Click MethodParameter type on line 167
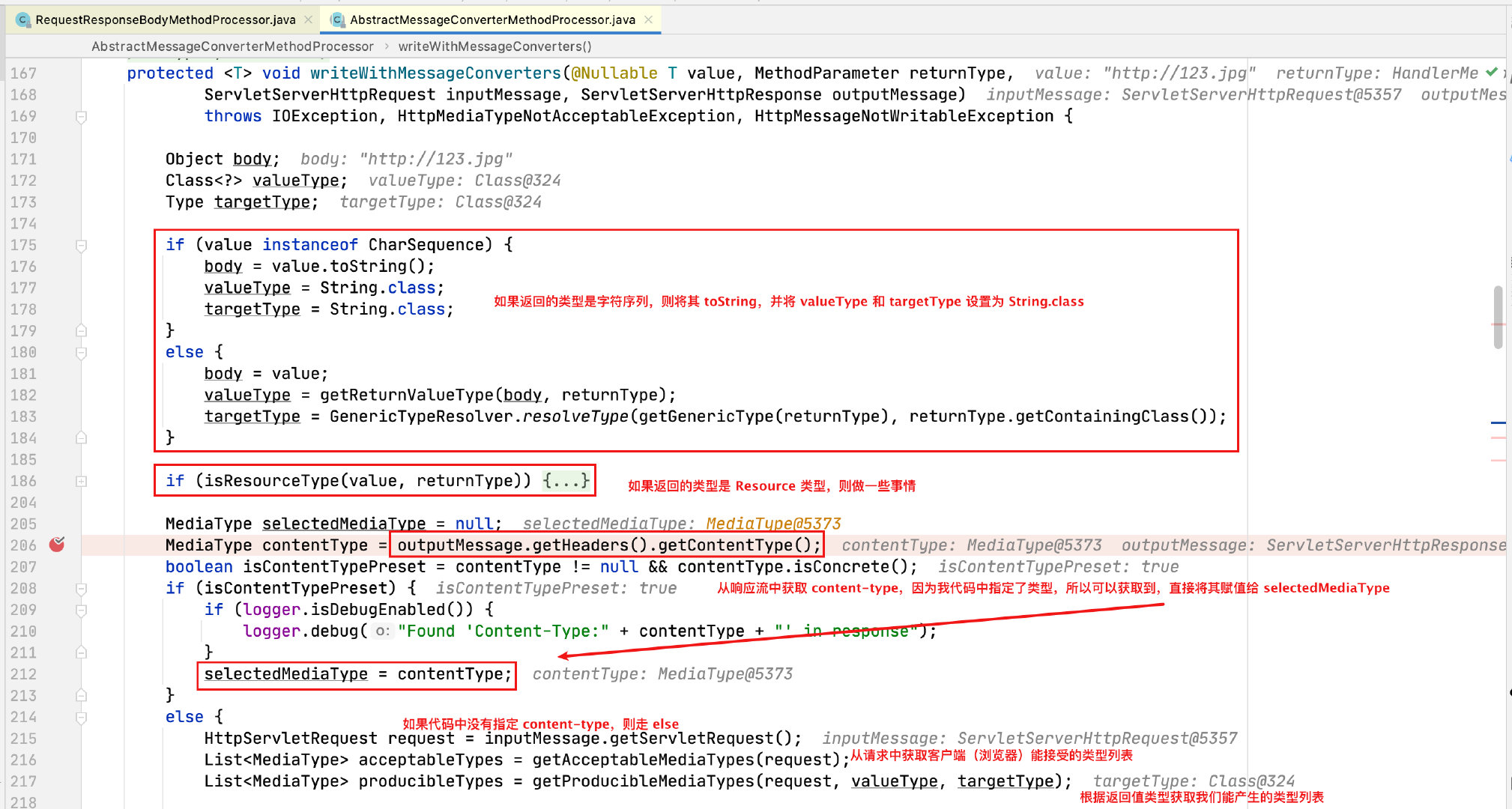 826,73
